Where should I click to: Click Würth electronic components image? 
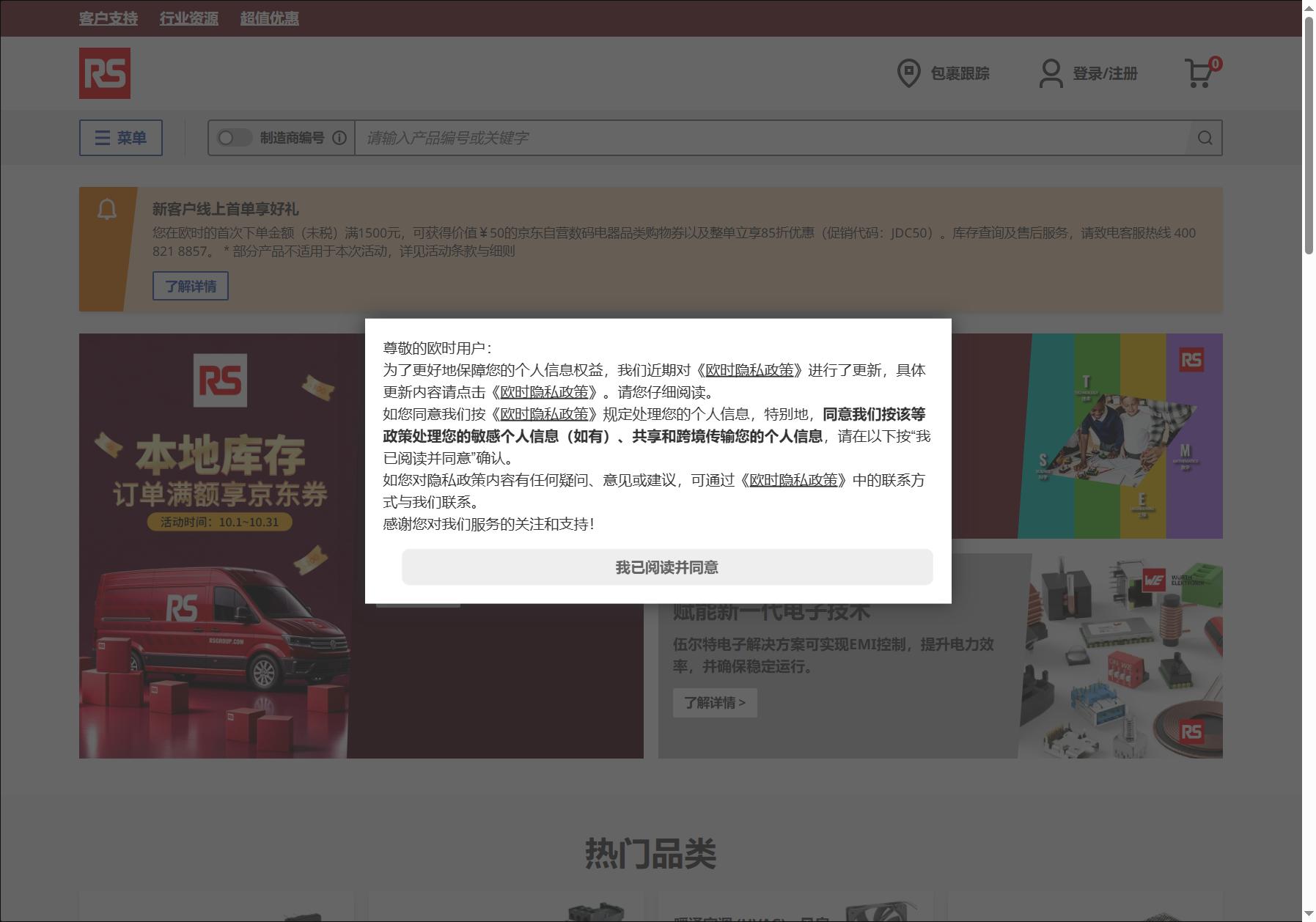coord(1122,656)
